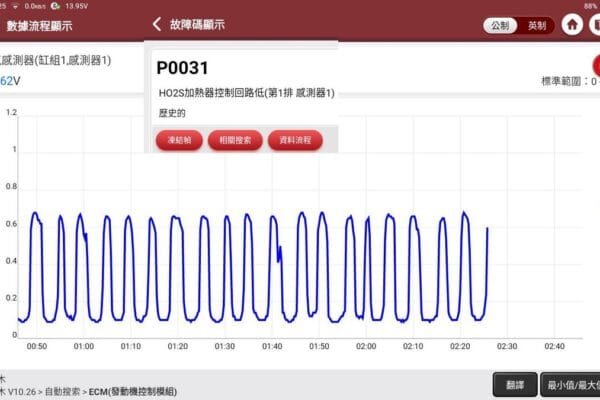The image size is (600, 400).
Task: Tap the 02:30 time axis label
Action: 507,346
